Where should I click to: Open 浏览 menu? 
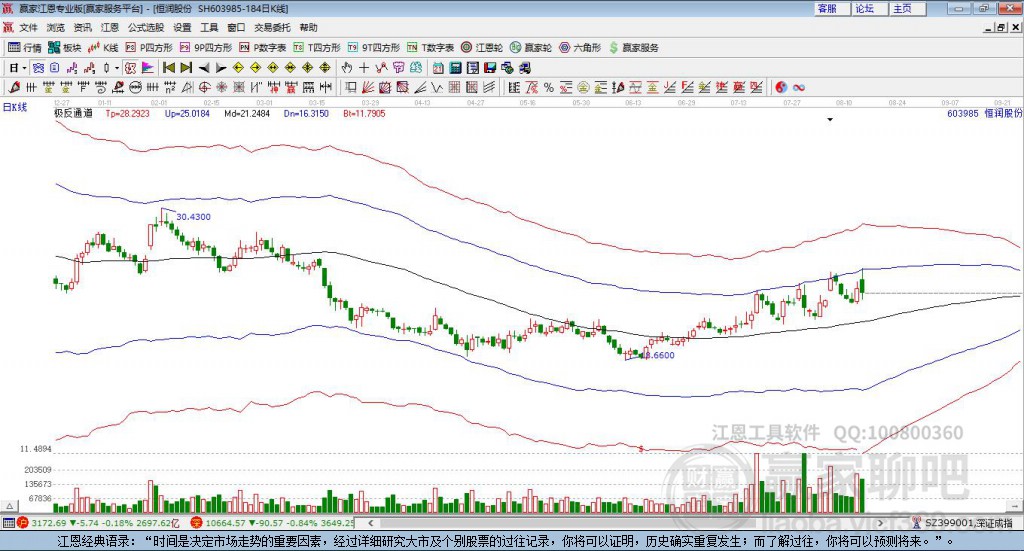[x=56, y=27]
